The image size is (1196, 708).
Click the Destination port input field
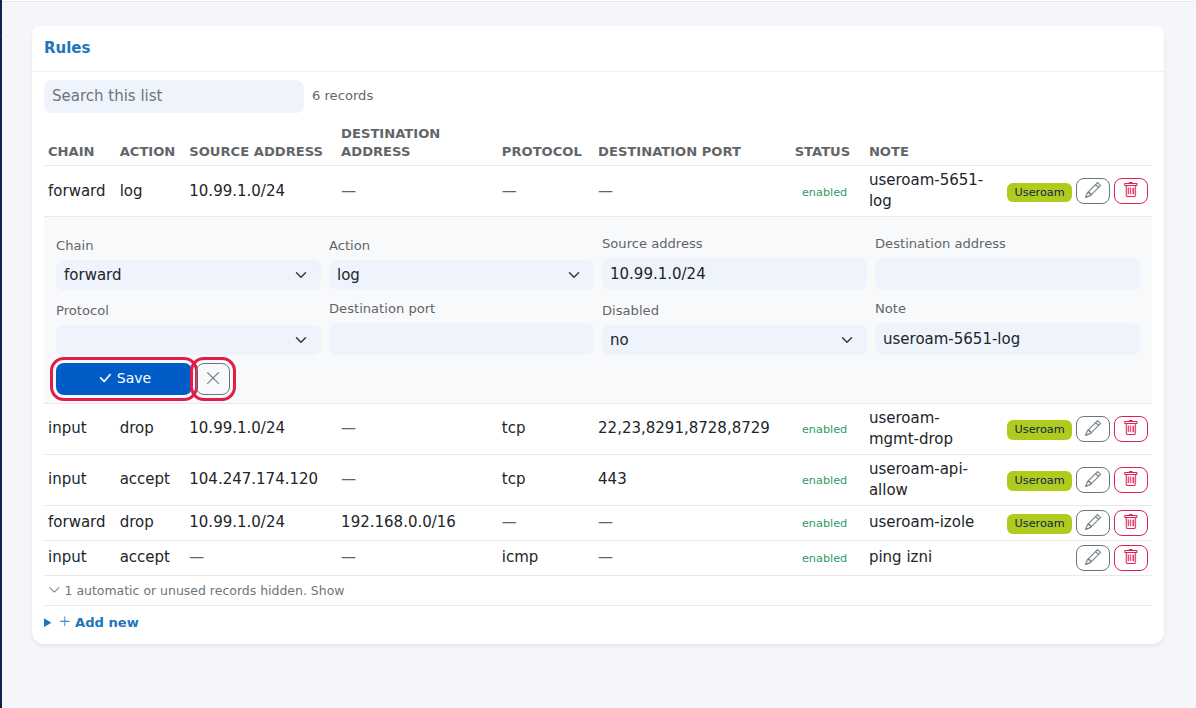[461, 339]
